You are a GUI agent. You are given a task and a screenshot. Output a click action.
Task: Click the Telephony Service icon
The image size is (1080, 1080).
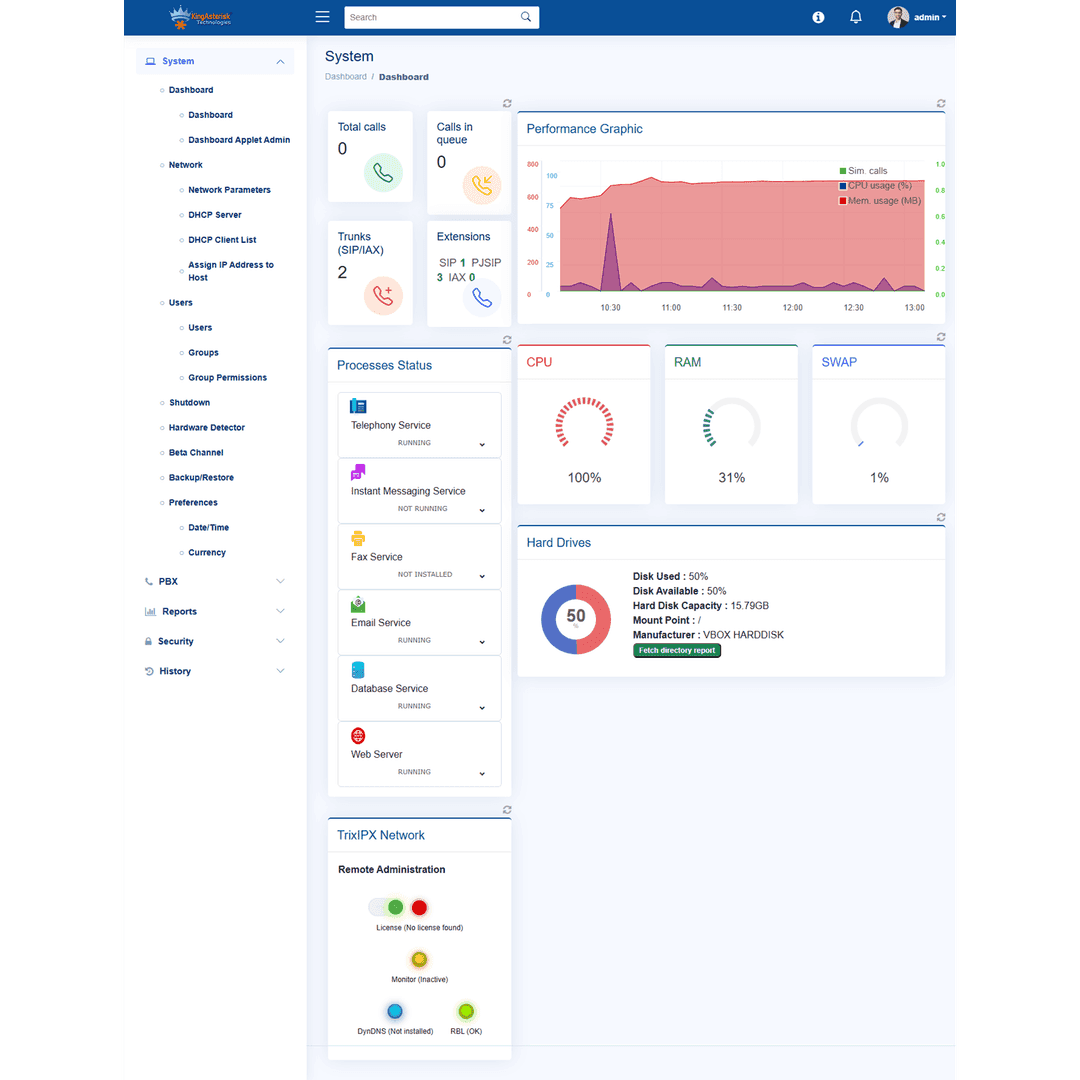tap(359, 405)
